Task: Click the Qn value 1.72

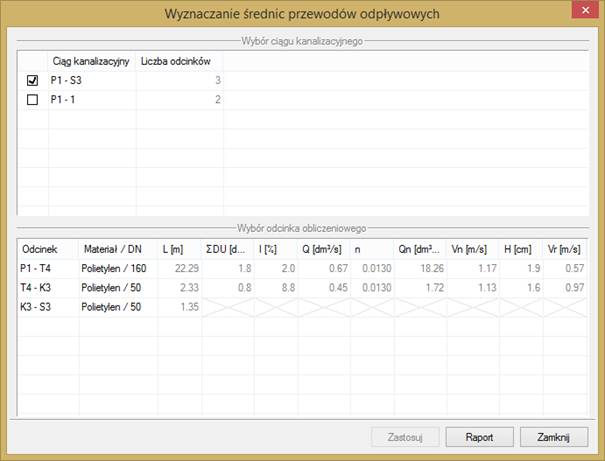Action: pyautogui.click(x=420, y=288)
